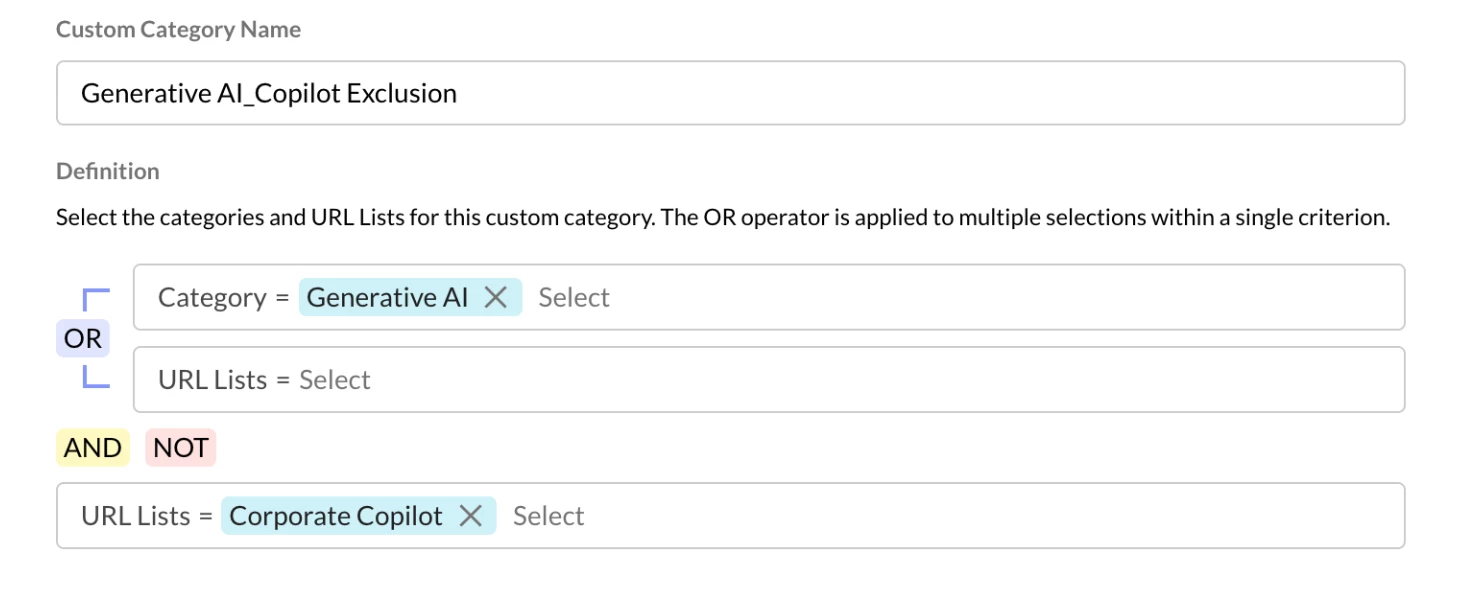The image size is (1482, 590).
Task: Open Select dropdown beside Corporate Copilot
Action: [x=548, y=516]
